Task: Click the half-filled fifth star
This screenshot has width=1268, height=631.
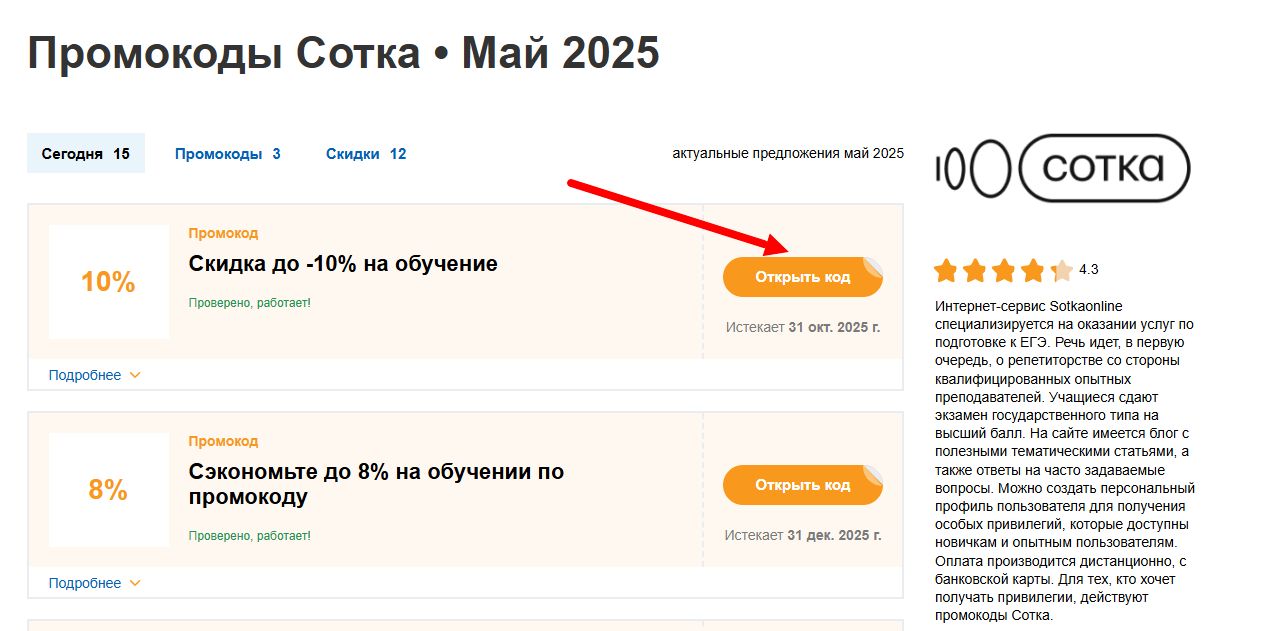Action: pyautogui.click(x=1062, y=270)
